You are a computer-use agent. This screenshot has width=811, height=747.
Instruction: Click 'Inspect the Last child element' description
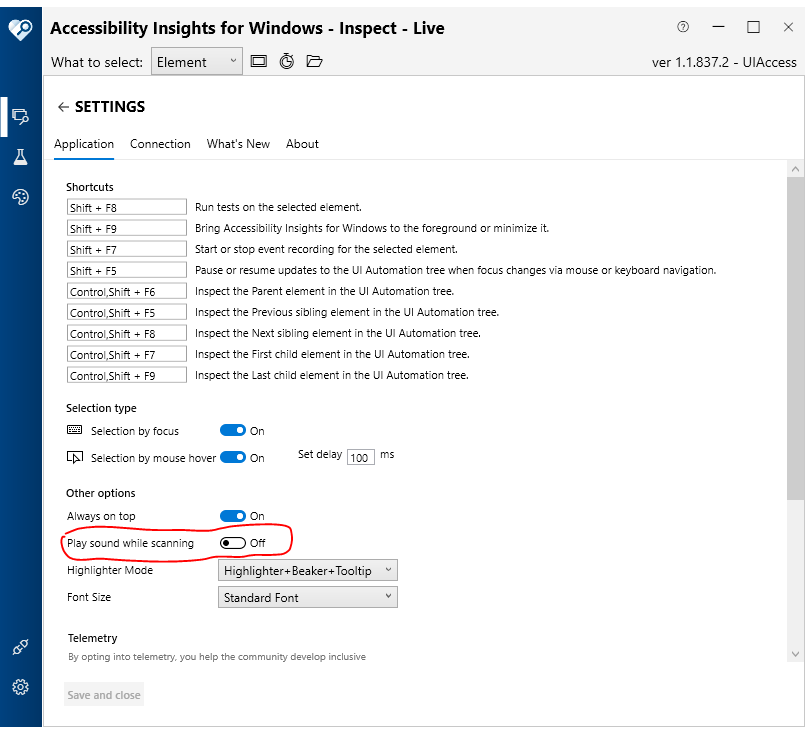coord(332,375)
